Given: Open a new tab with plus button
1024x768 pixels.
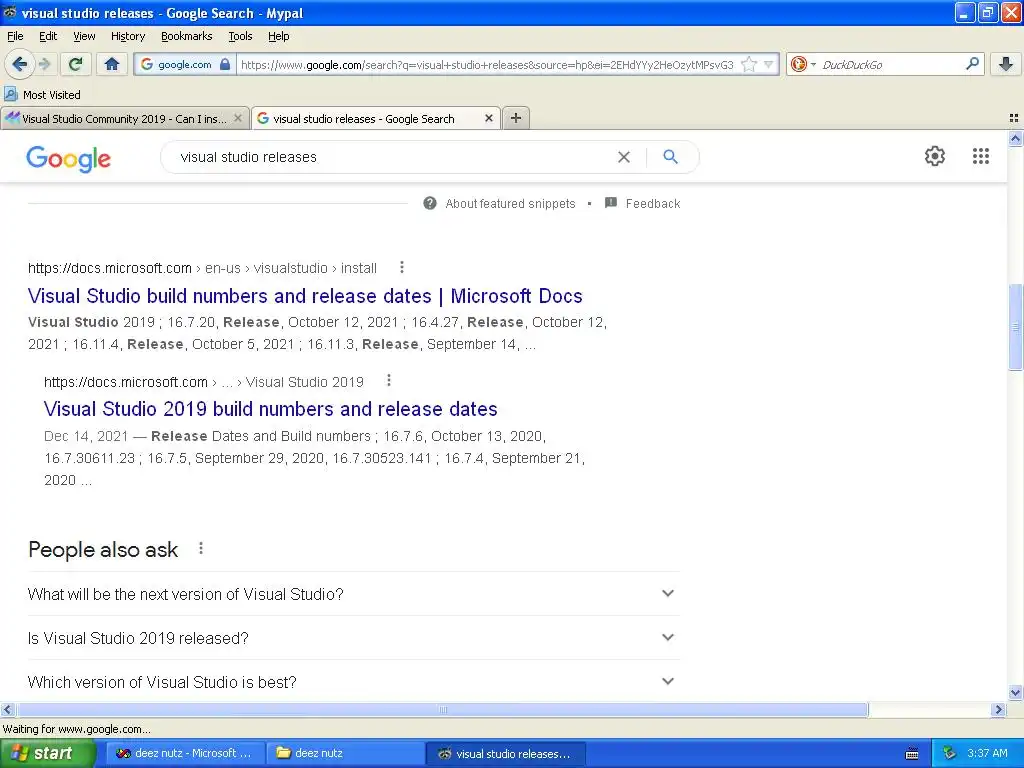Looking at the screenshot, I should (x=516, y=118).
